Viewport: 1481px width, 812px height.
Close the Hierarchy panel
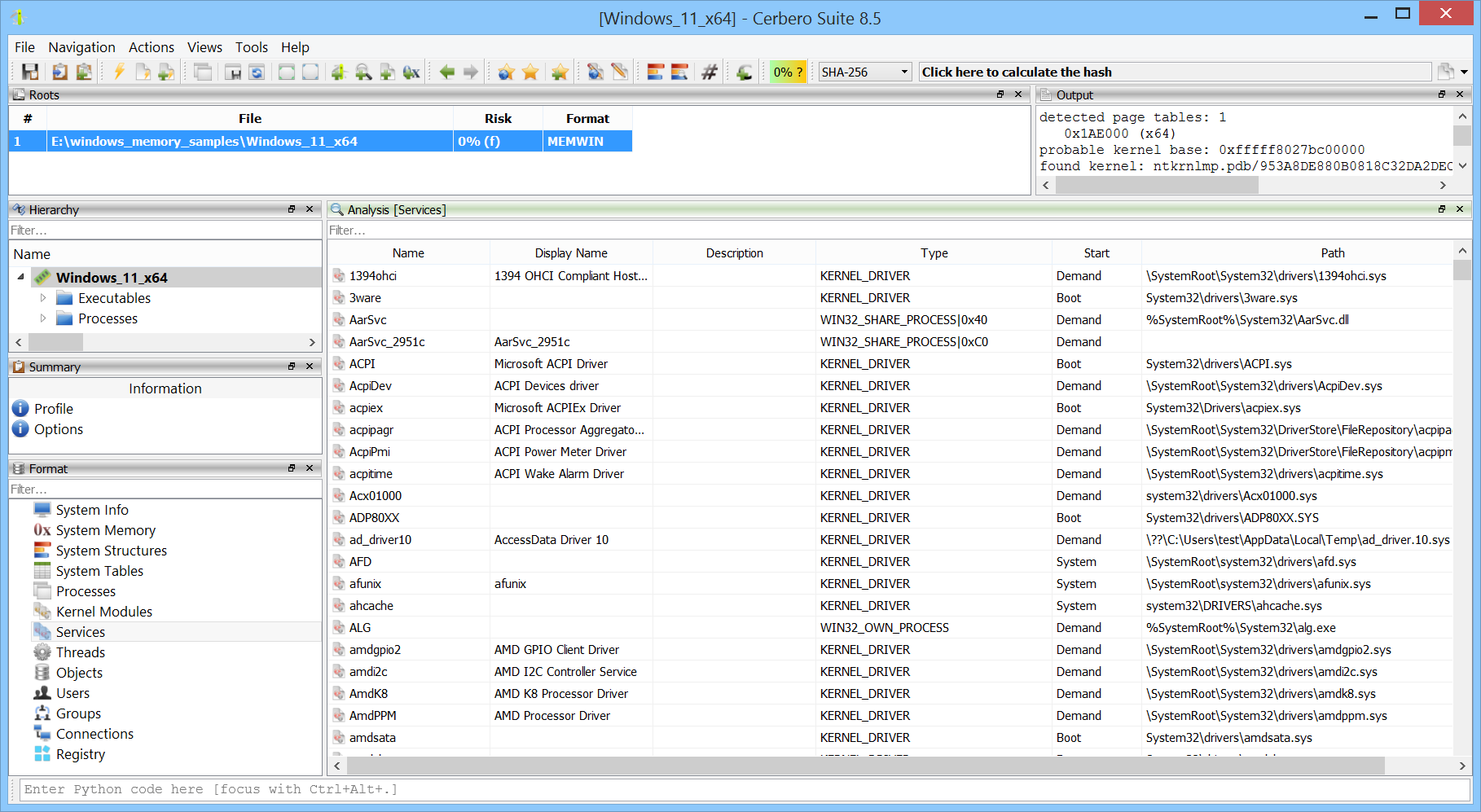pos(310,209)
